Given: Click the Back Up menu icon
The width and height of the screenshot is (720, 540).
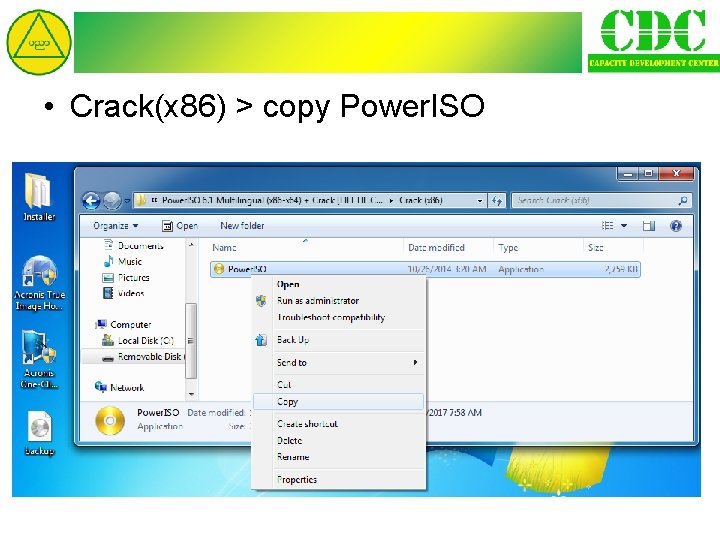Looking at the screenshot, I should click(261, 340).
